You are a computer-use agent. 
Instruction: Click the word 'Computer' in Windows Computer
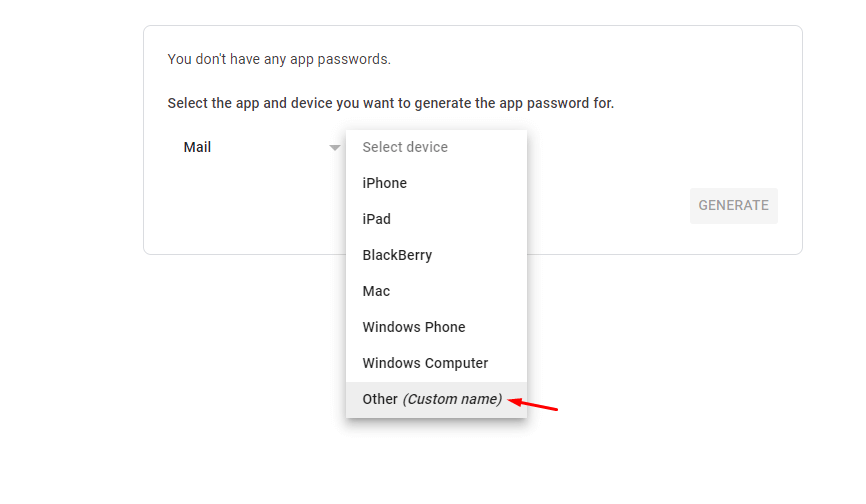click(456, 363)
